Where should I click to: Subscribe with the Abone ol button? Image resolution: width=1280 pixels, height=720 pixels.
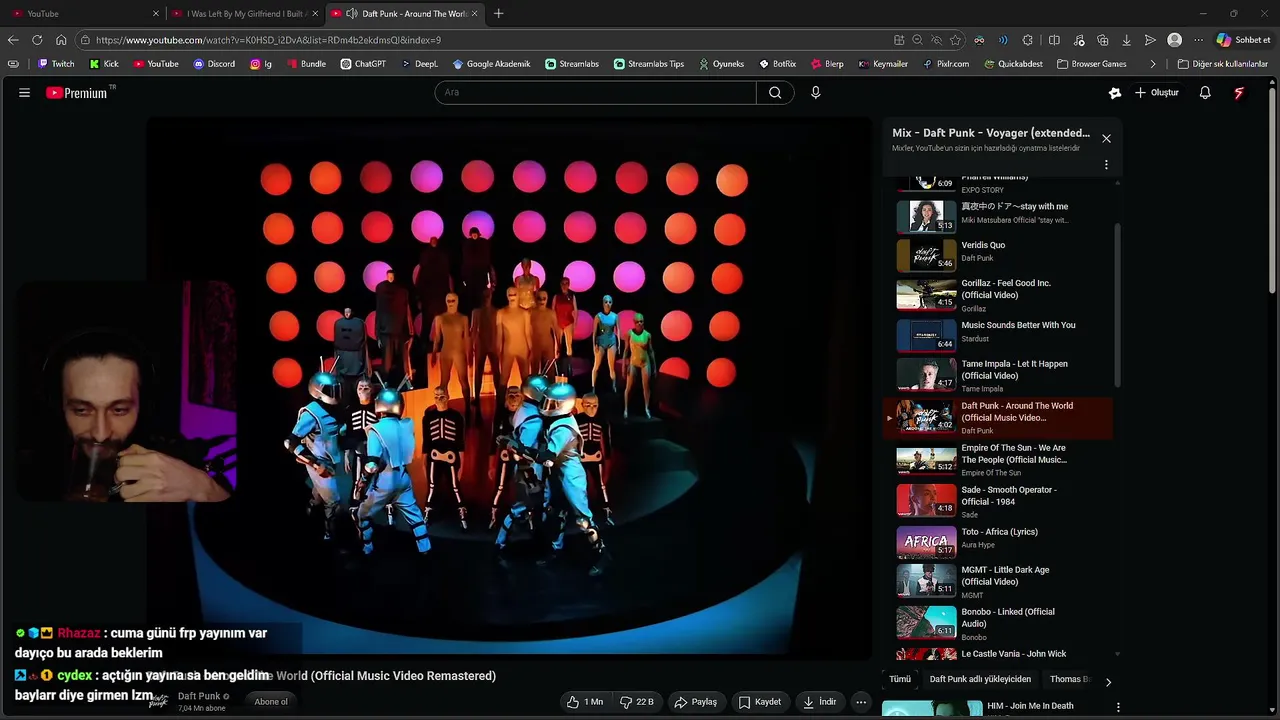pyautogui.click(x=271, y=702)
